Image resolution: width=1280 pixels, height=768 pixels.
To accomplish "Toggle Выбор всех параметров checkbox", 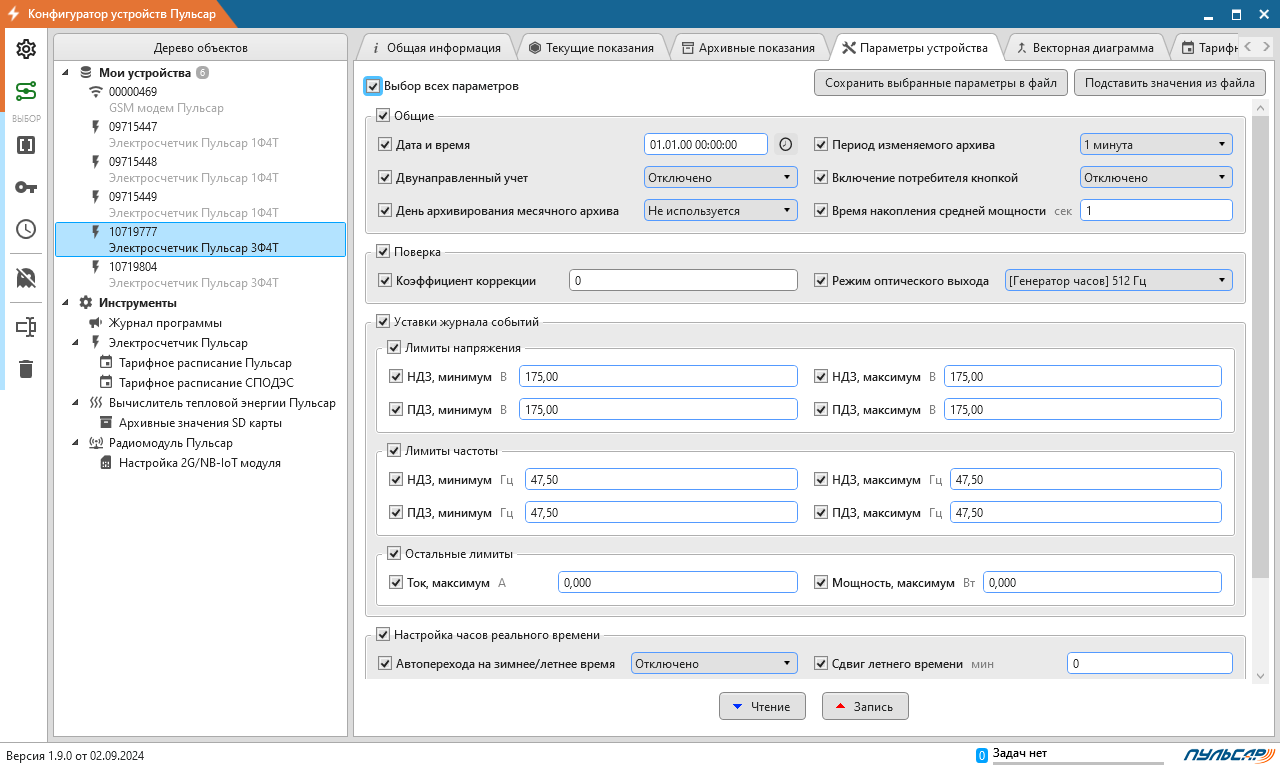I will [373, 86].
